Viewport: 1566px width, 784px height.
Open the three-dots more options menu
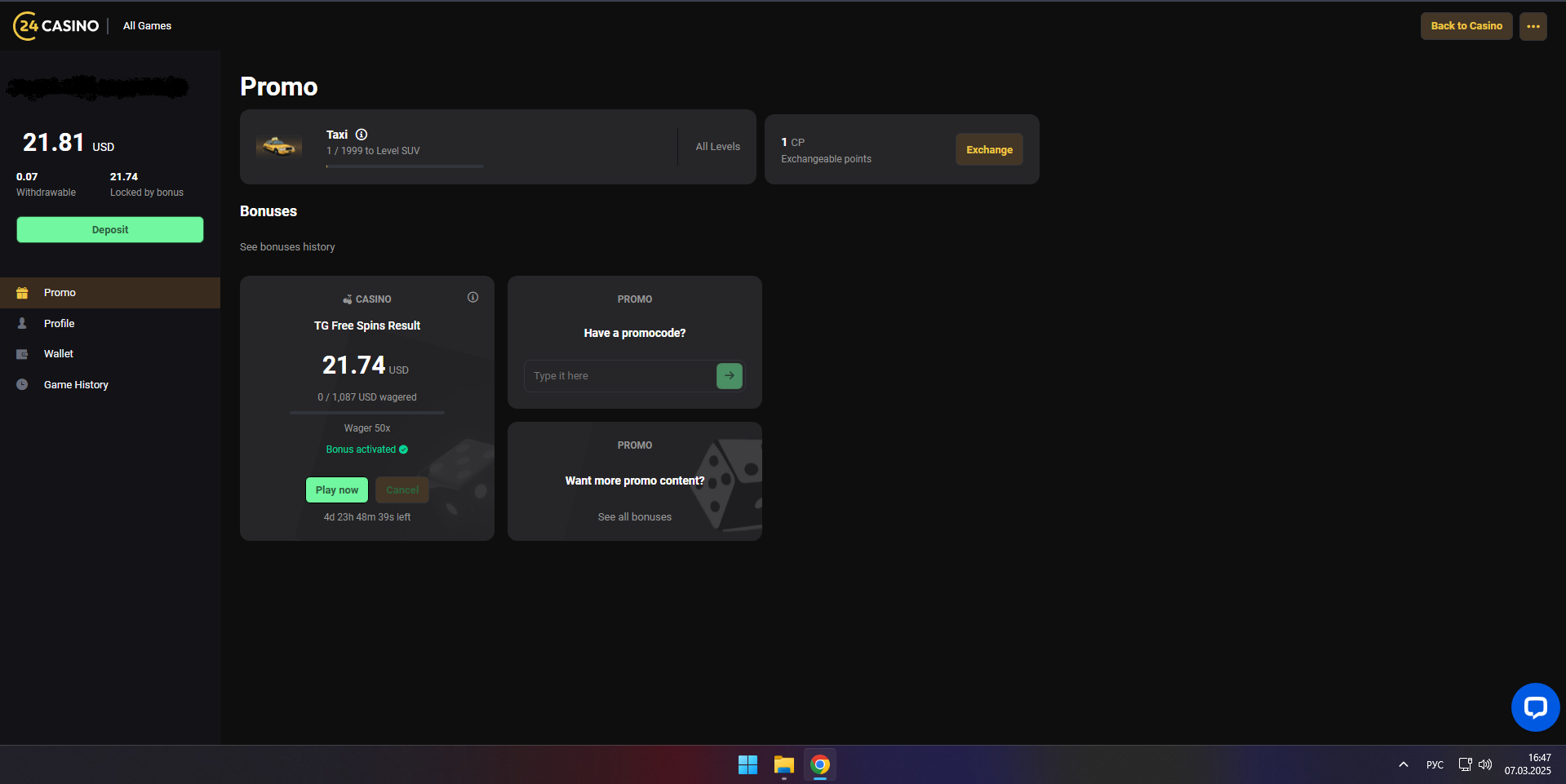(x=1533, y=26)
